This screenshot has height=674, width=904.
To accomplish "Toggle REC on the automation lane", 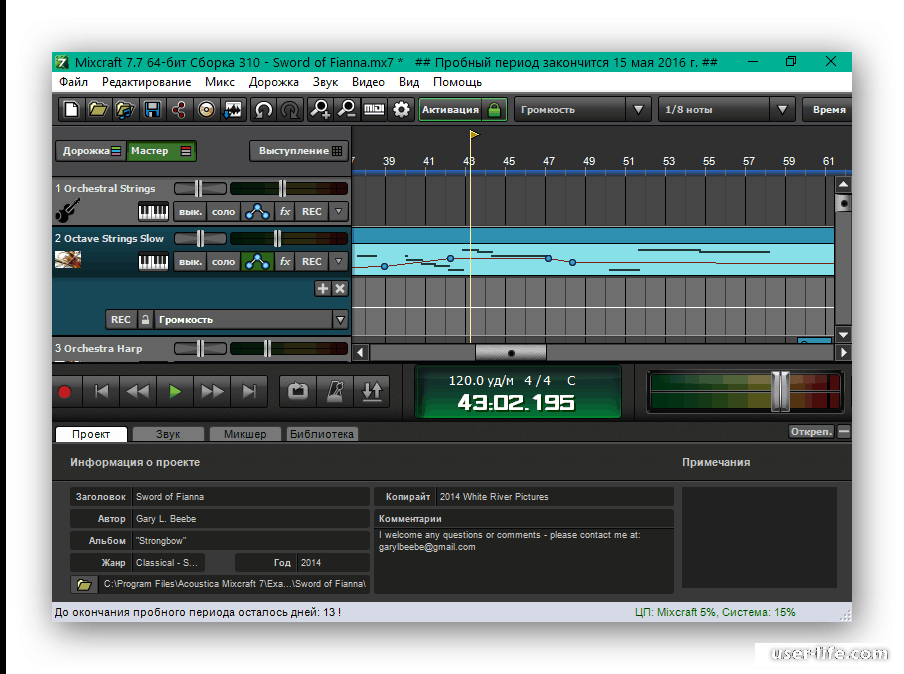I will click(120, 319).
